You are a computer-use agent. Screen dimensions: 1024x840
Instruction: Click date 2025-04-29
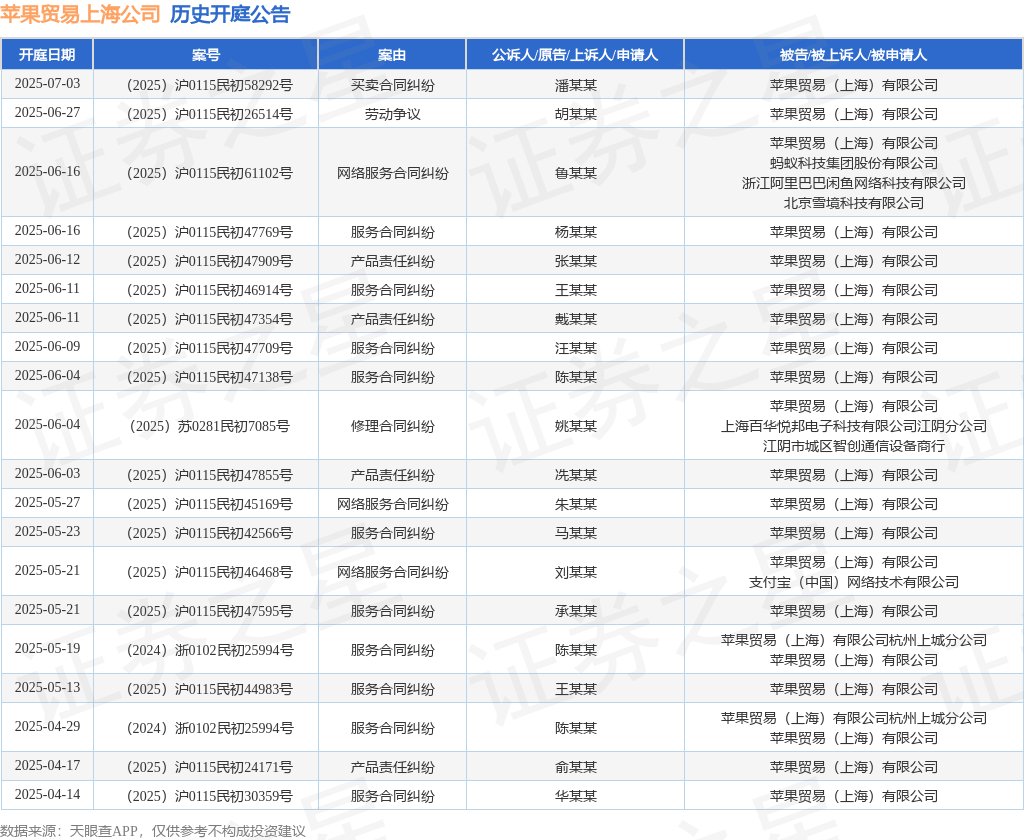coord(47,726)
